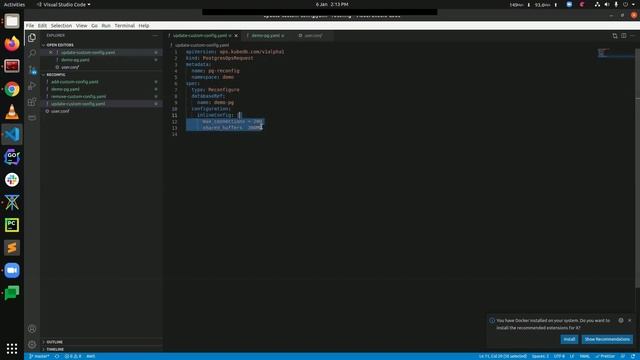The width and height of the screenshot is (640, 360).
Task: Click the YAML language mode in the status bar
Action: coord(584,356)
